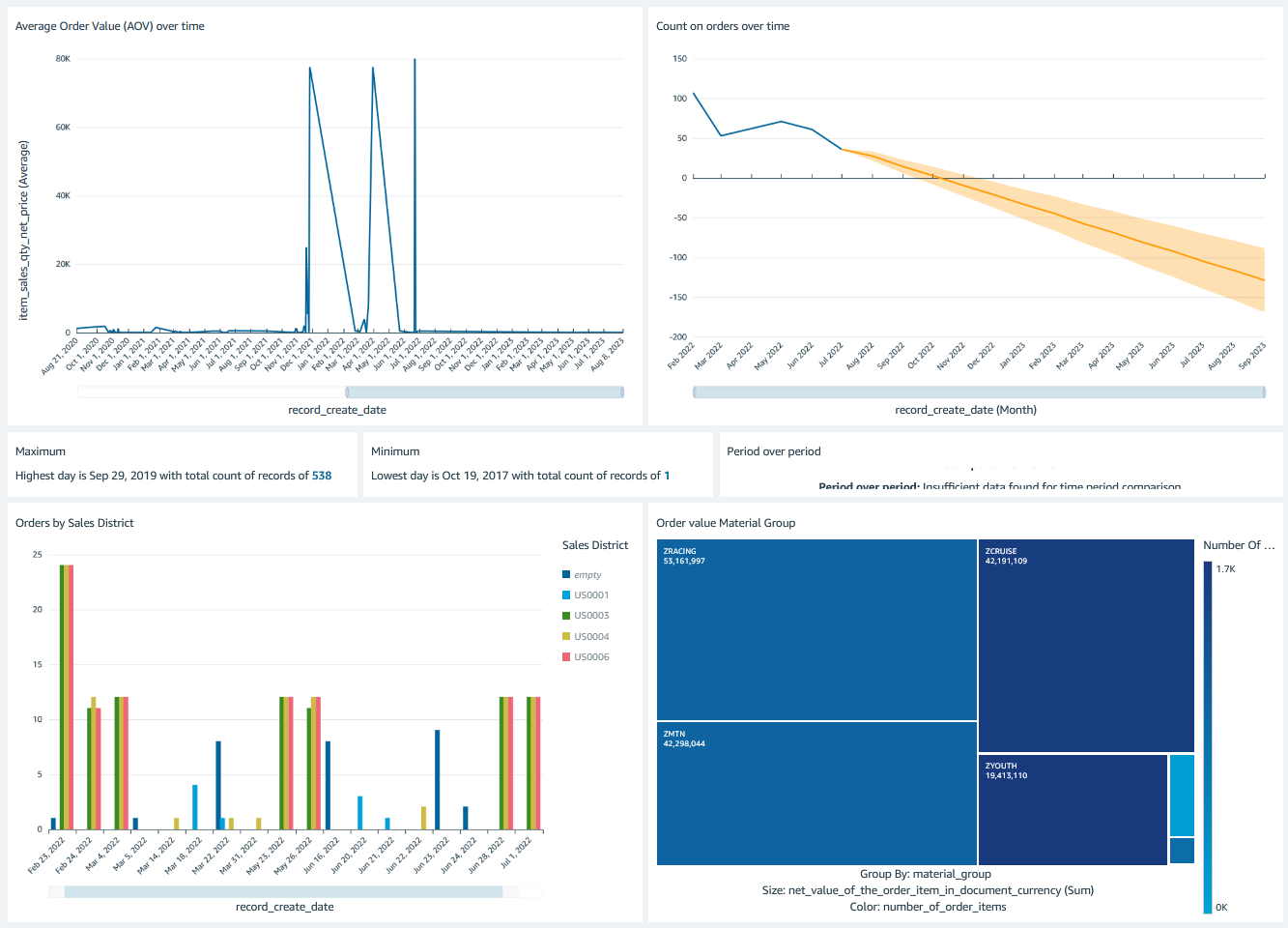Viewport: 1288px width, 928px height.
Task: Click the 'Color: number_of_order_items' caption
Action: tap(928, 907)
